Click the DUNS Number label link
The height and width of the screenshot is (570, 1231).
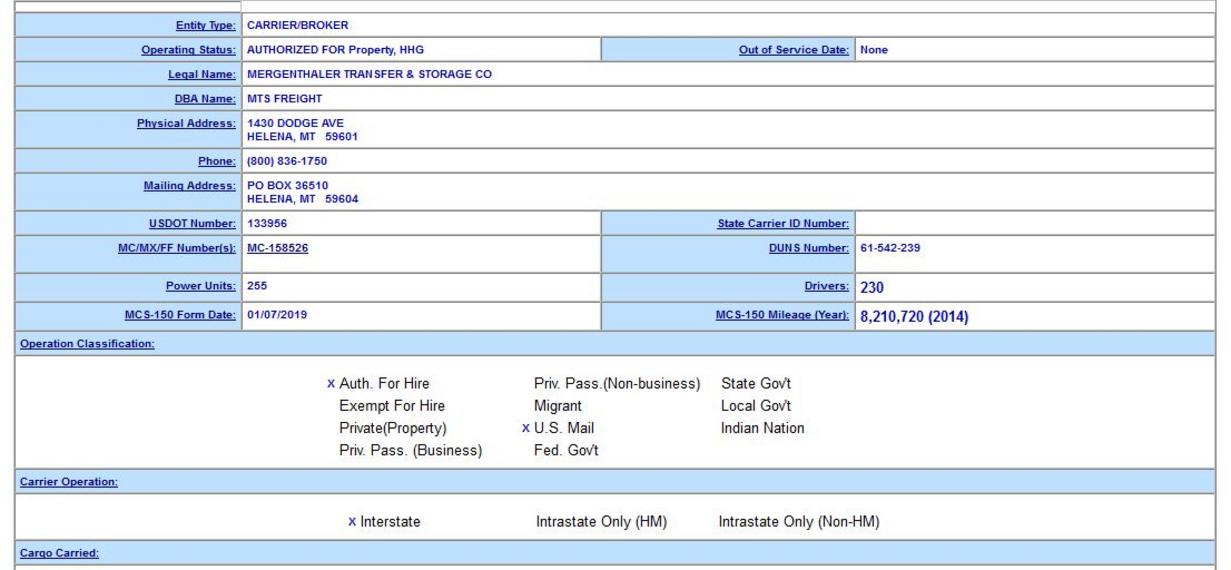tap(808, 247)
